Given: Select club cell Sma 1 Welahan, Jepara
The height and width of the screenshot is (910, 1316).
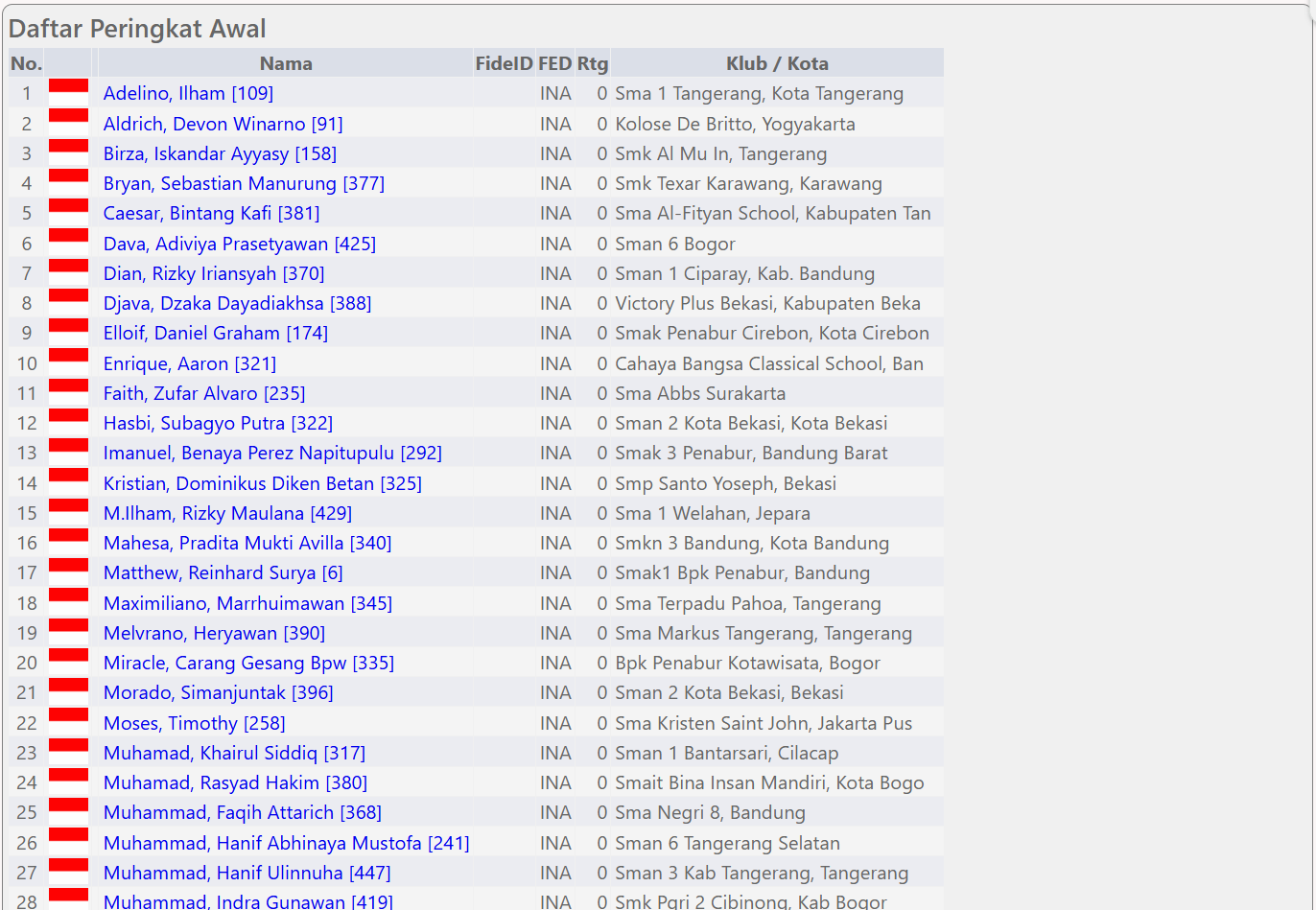Looking at the screenshot, I should [x=777, y=513].
